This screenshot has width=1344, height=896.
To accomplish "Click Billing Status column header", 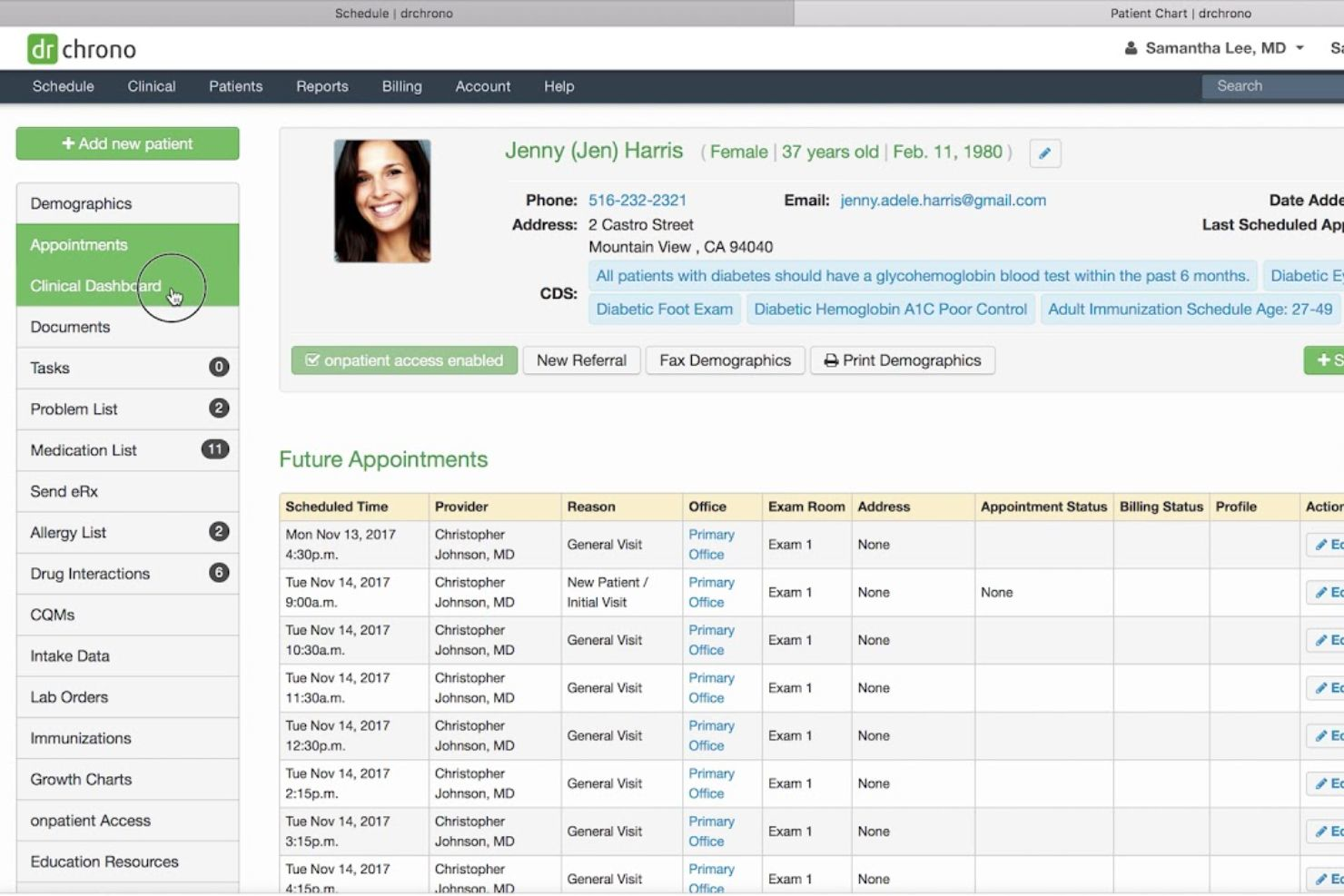I will pyautogui.click(x=1161, y=507).
